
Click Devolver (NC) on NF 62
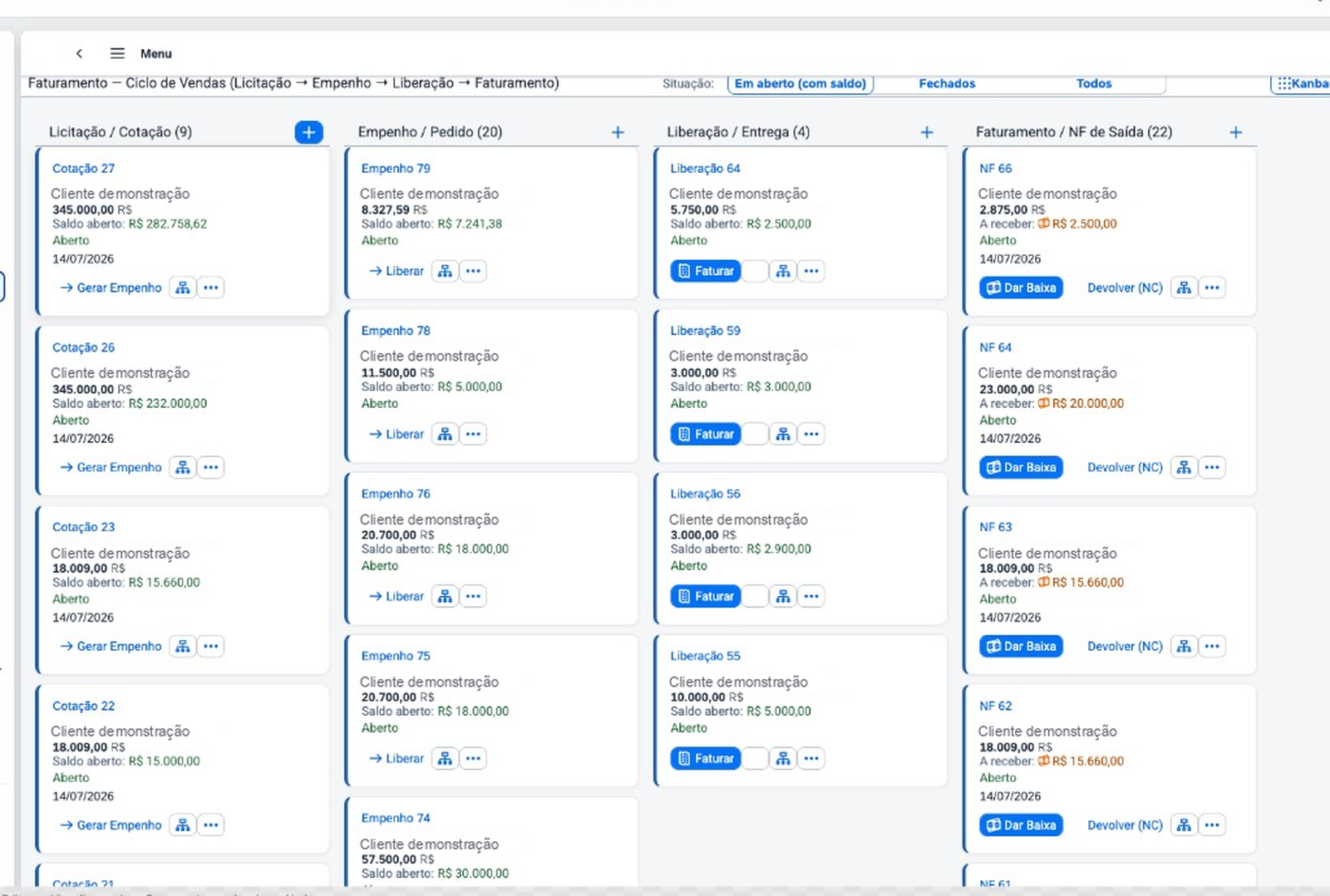point(1125,825)
